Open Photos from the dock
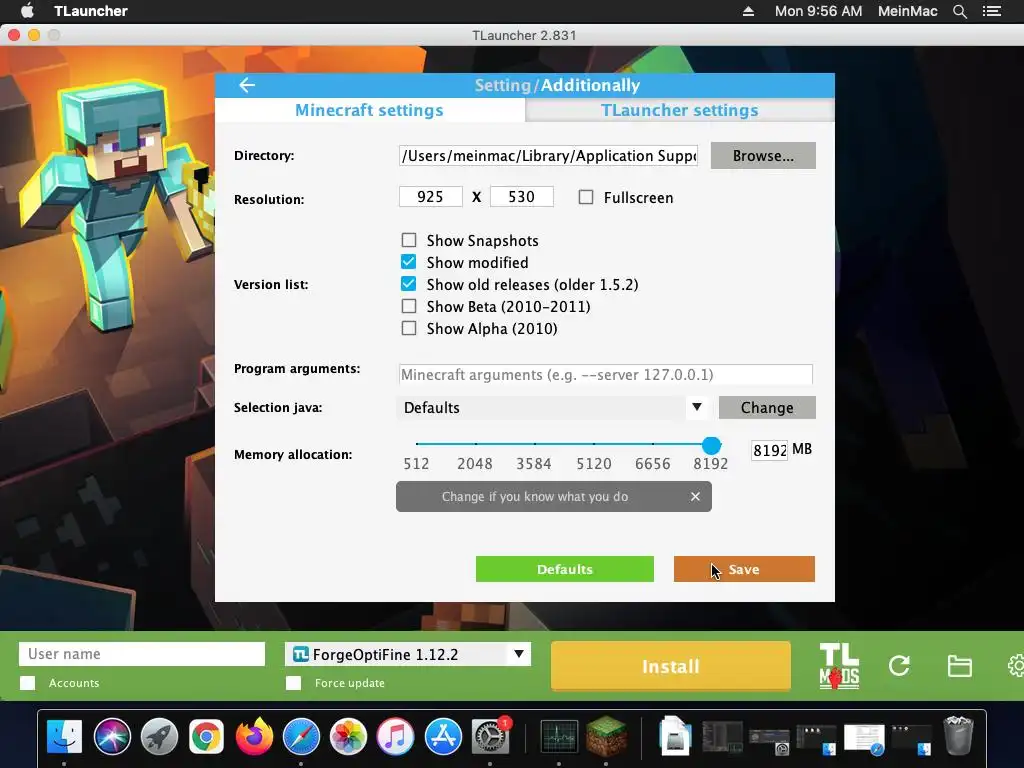The height and width of the screenshot is (768, 1024). (x=348, y=737)
